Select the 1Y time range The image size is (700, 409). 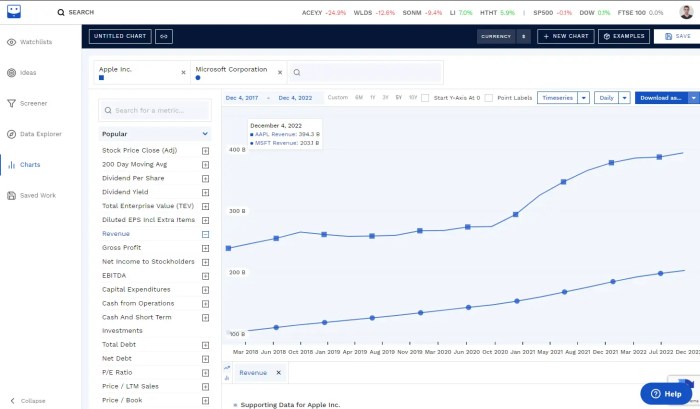tap(372, 97)
